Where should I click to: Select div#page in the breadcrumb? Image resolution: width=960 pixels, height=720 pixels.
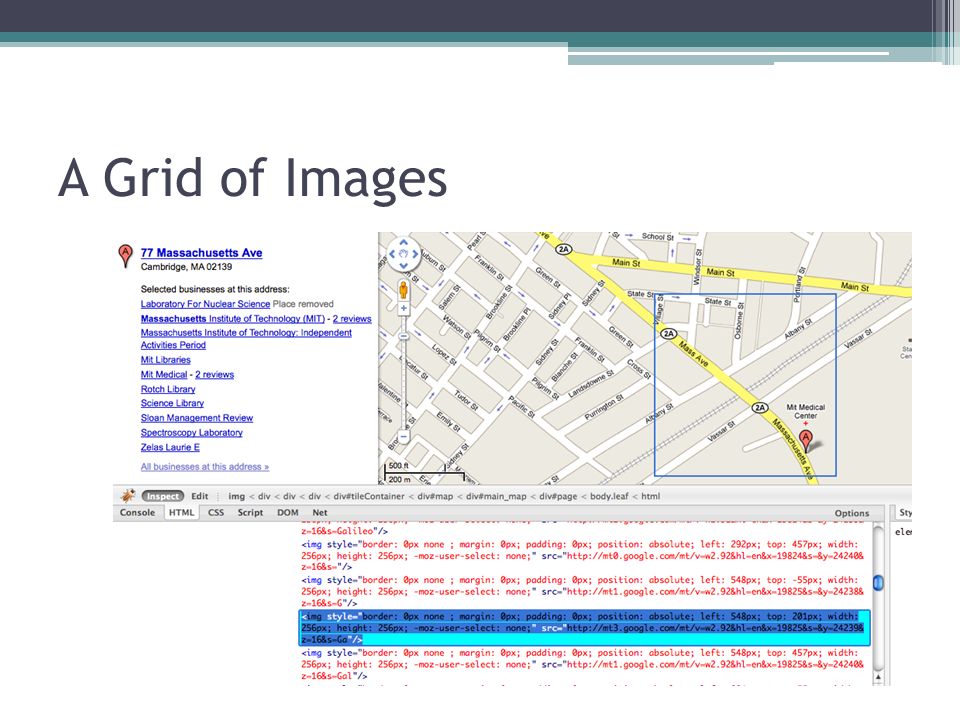[558, 496]
